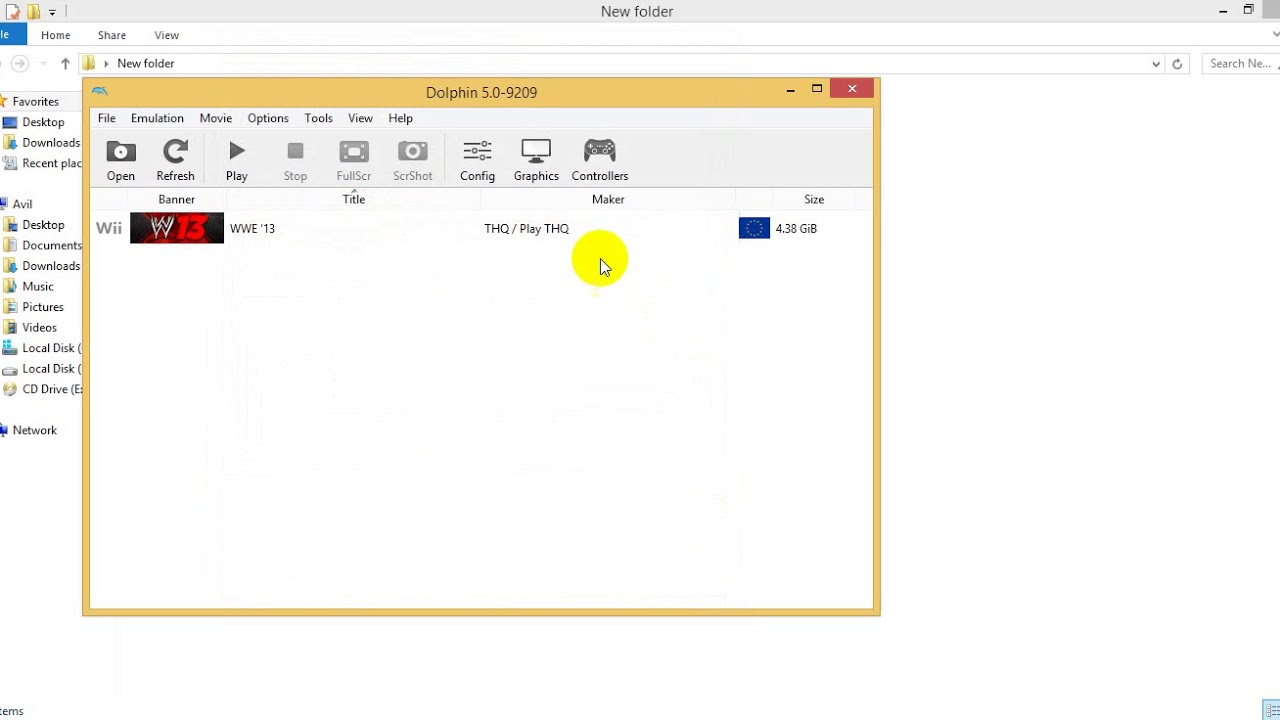Screen dimensions: 1280x720
Task: Sort the game list by Banner column
Action: tap(177, 199)
